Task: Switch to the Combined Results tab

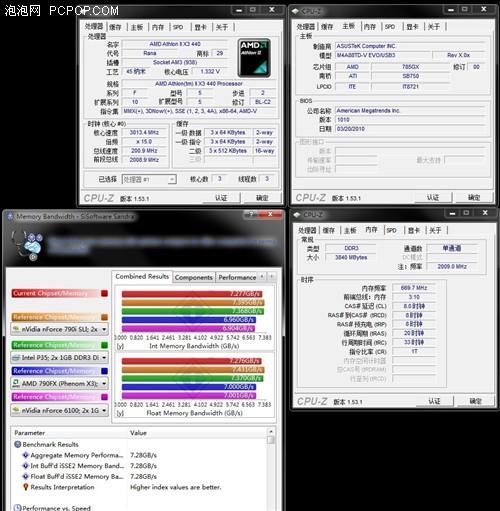Action: point(142,276)
